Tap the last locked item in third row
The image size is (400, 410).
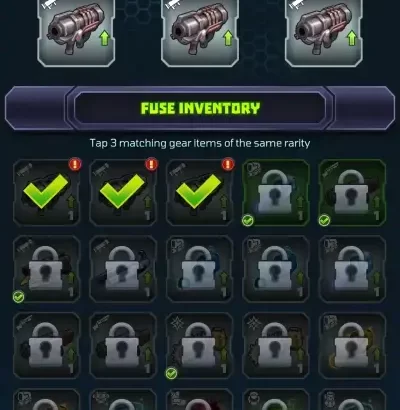[352, 345]
